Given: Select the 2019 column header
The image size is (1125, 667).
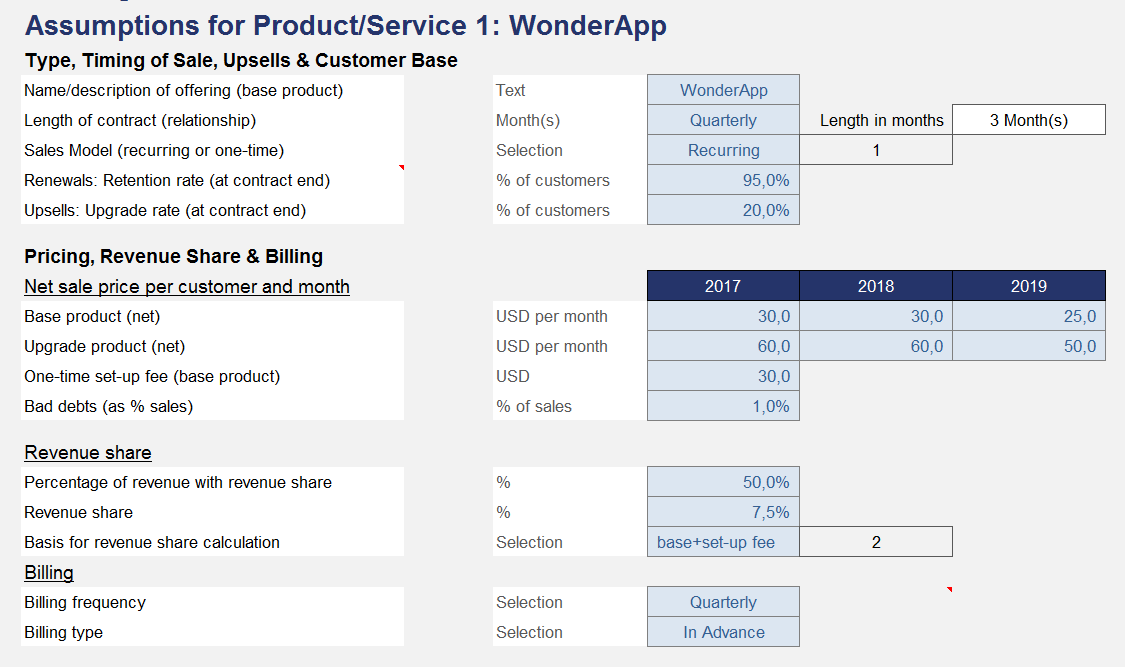Looking at the screenshot, I should coord(1029,286).
